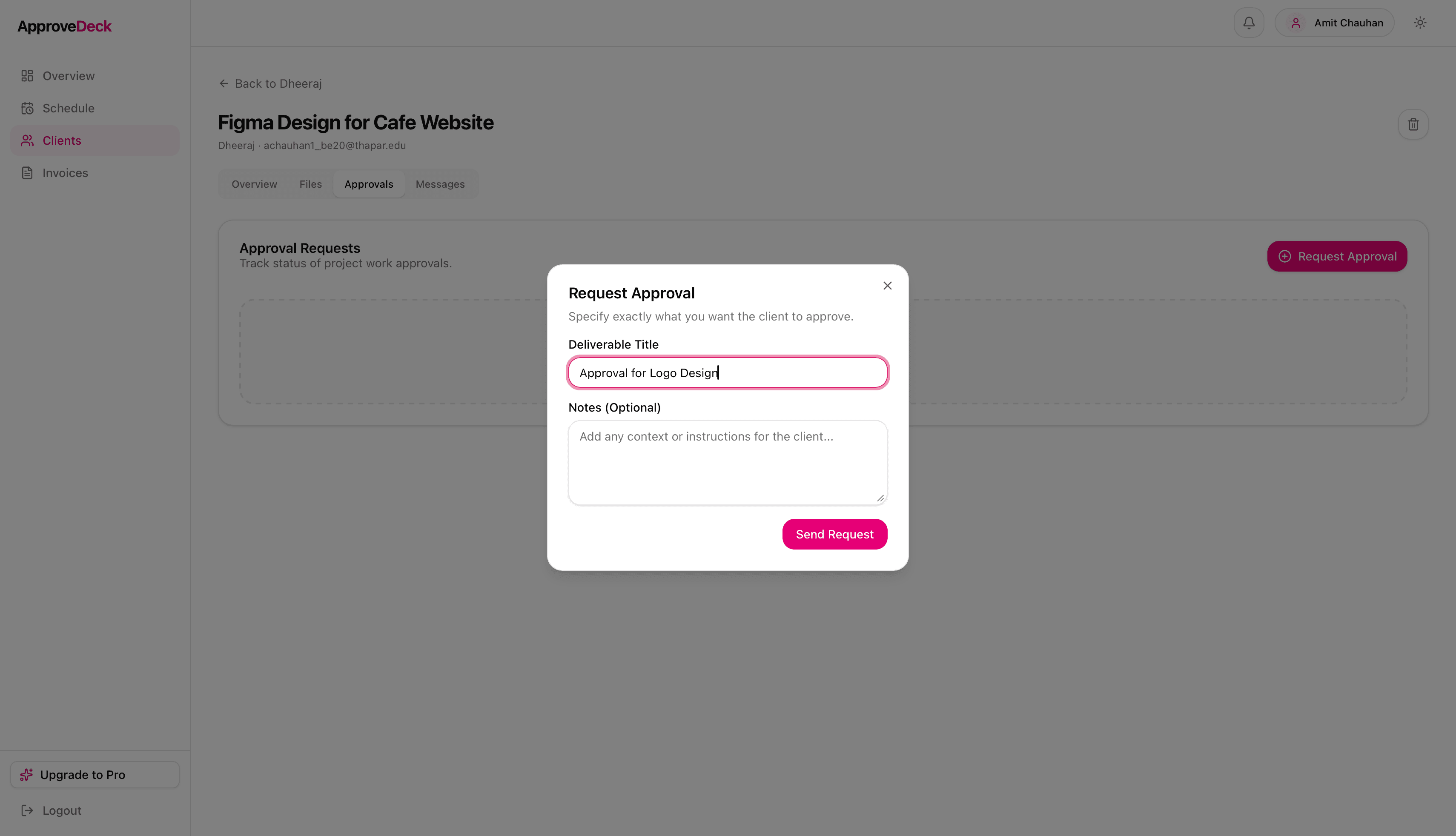Close the Request Approval dialog

point(887,285)
